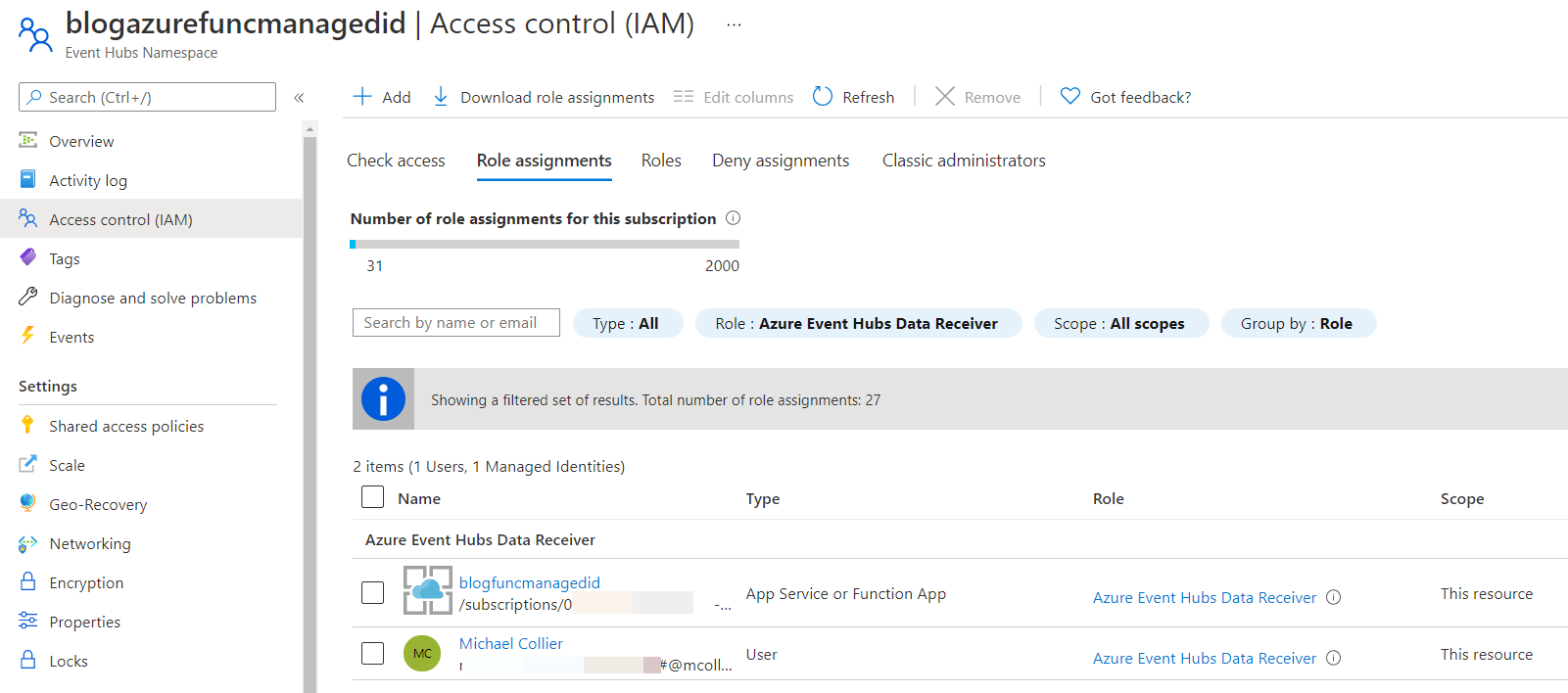Open the ellipsis more options menu
Screen dimensions: 1568x693
734,24
